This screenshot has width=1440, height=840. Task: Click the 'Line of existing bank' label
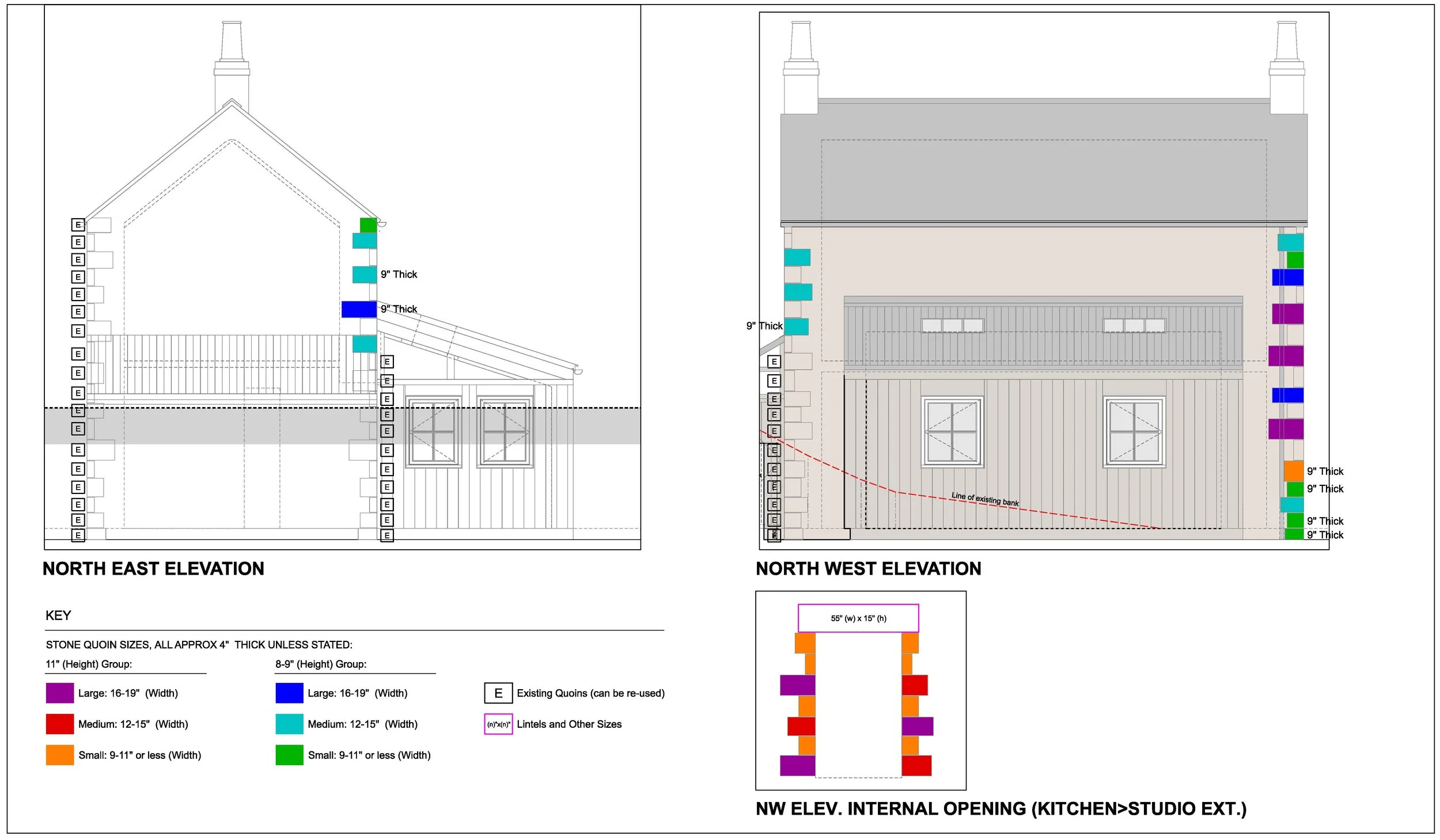tap(984, 499)
